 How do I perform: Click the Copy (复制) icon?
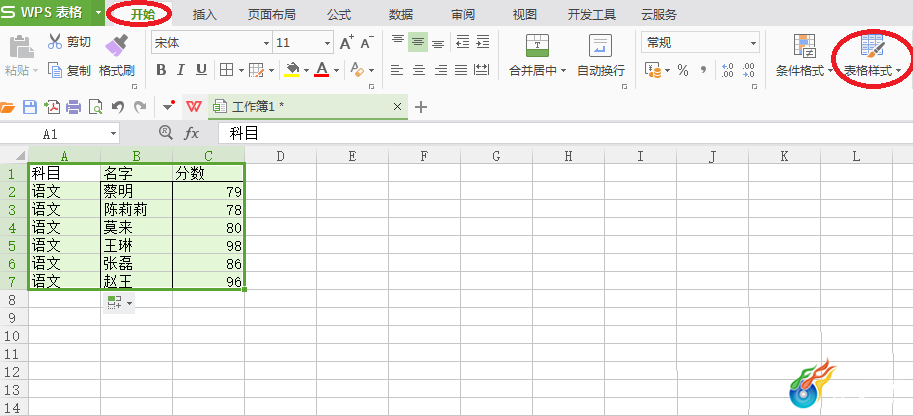(x=55, y=70)
